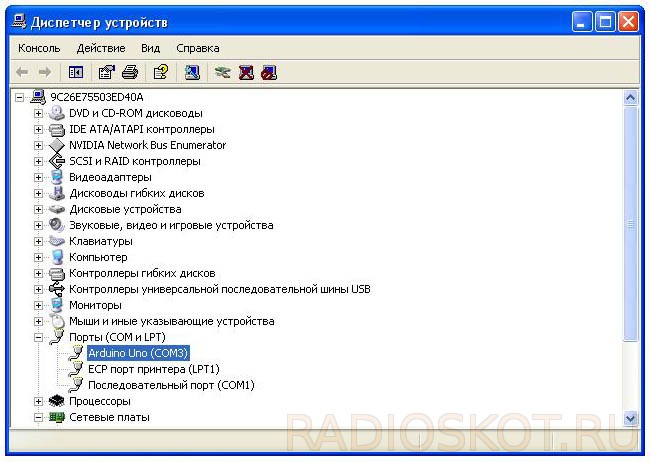
Task: Click the SCSI и RAID controllers icon
Action: [x=57, y=161]
